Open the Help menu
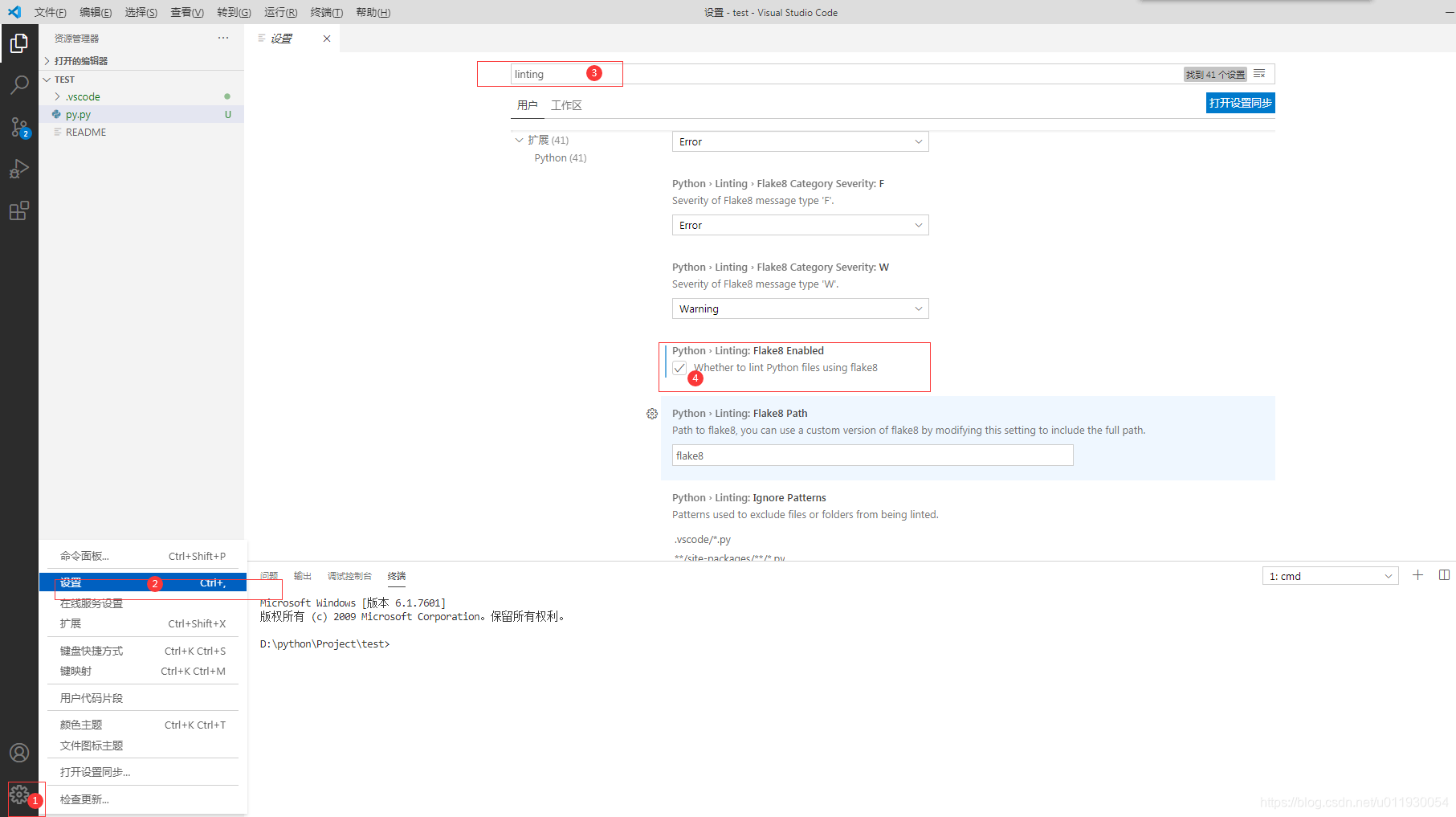Screen dimensions: 1456x817 click(373, 12)
